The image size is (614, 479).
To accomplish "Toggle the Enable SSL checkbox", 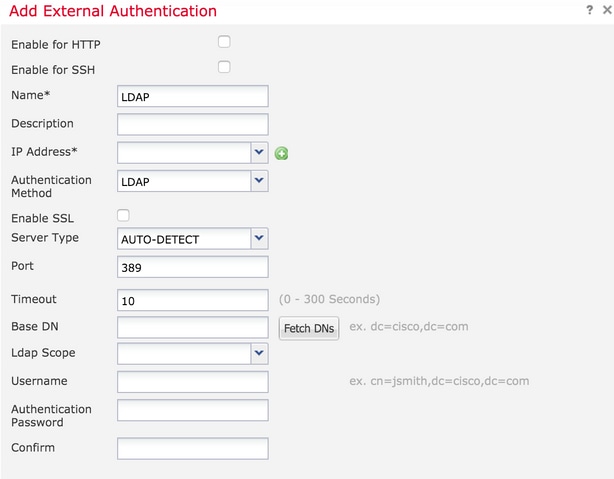I will coord(123,215).
